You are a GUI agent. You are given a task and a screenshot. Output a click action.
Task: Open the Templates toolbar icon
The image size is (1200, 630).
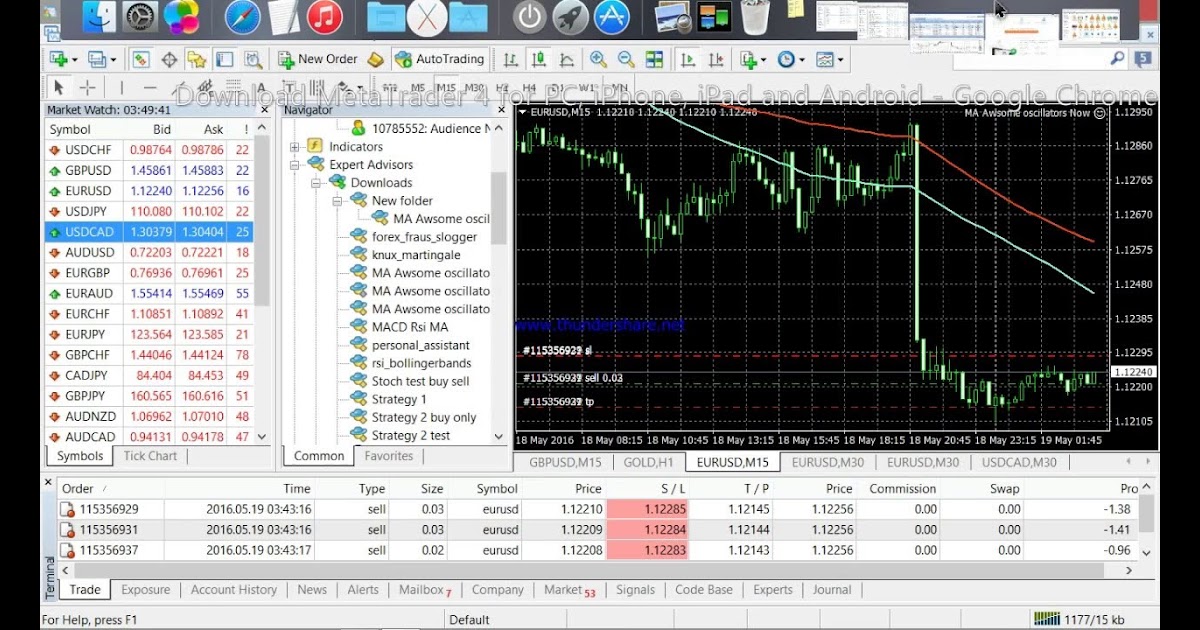coord(823,59)
